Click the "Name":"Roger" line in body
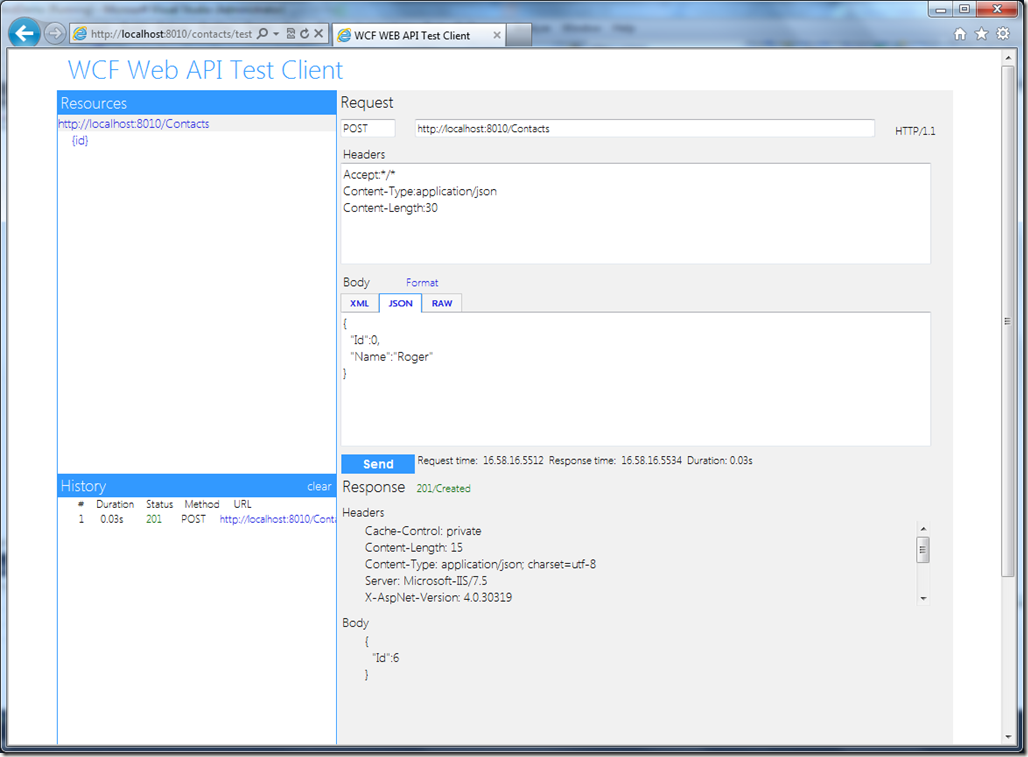1028x757 pixels. coord(392,357)
